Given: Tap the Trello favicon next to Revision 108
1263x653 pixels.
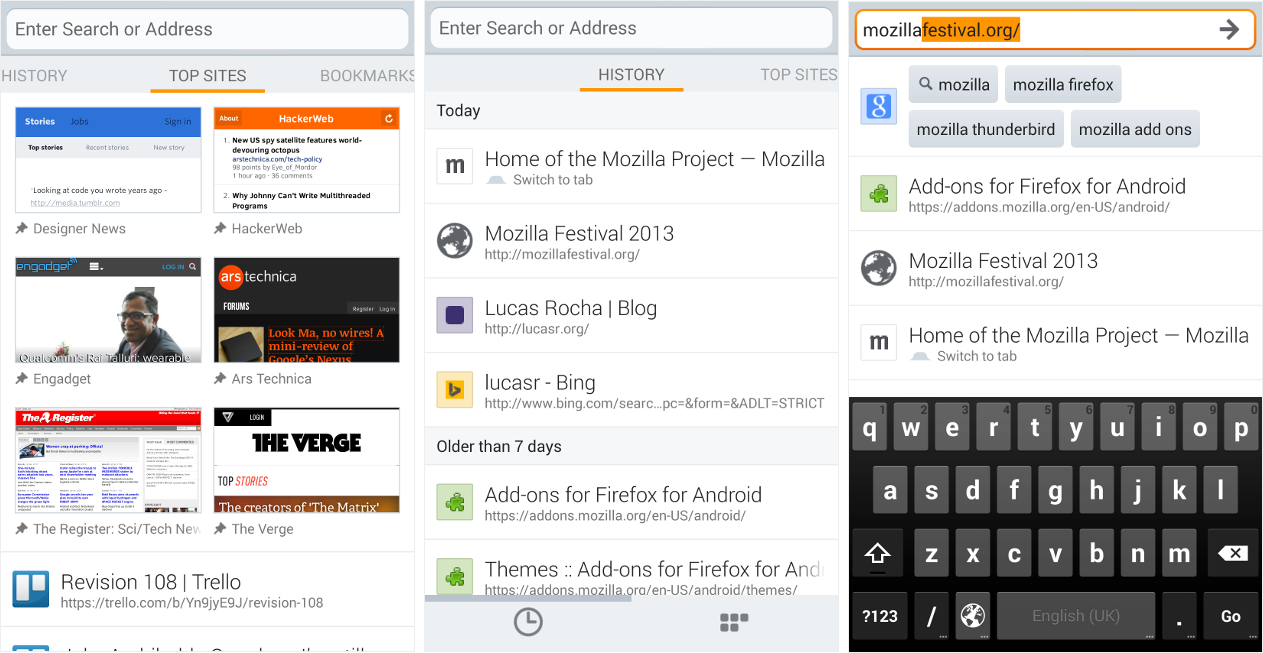Looking at the screenshot, I should 30,590.
